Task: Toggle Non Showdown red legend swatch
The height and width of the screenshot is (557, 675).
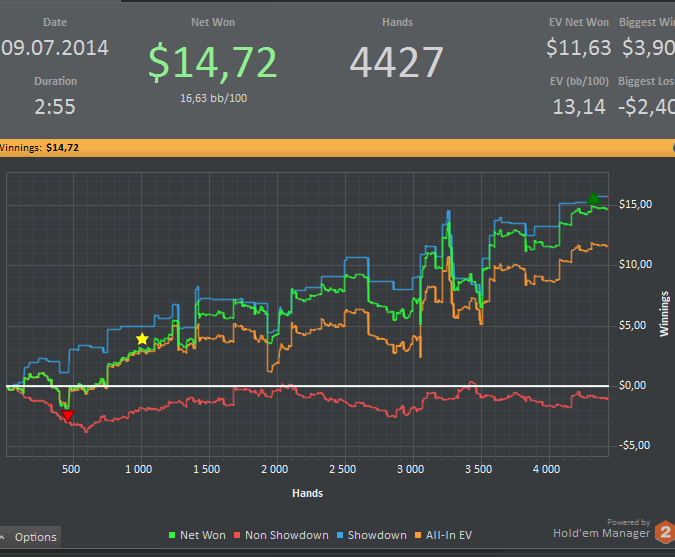Action: 237,535
